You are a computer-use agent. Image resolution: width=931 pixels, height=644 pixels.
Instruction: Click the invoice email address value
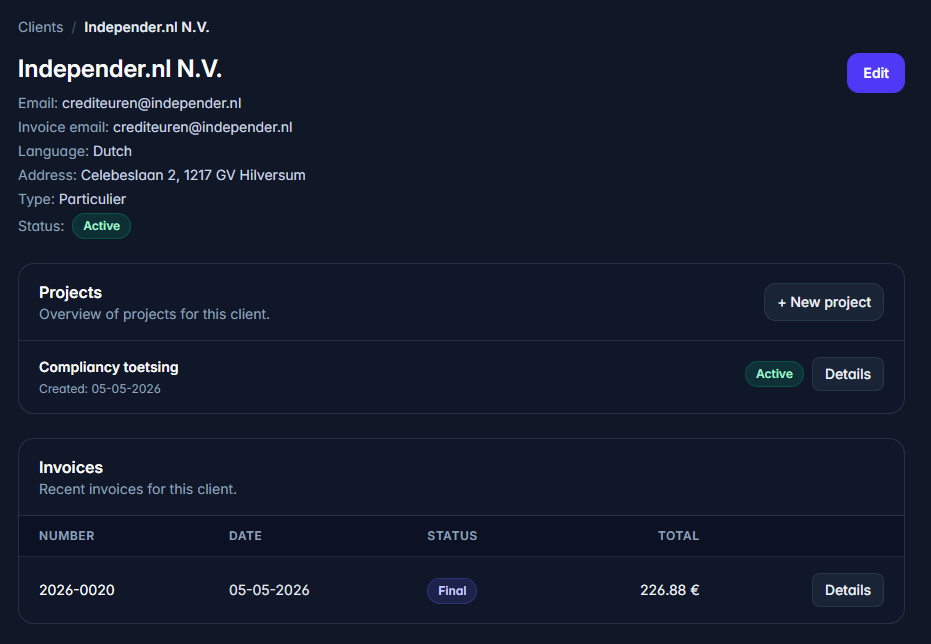202,127
